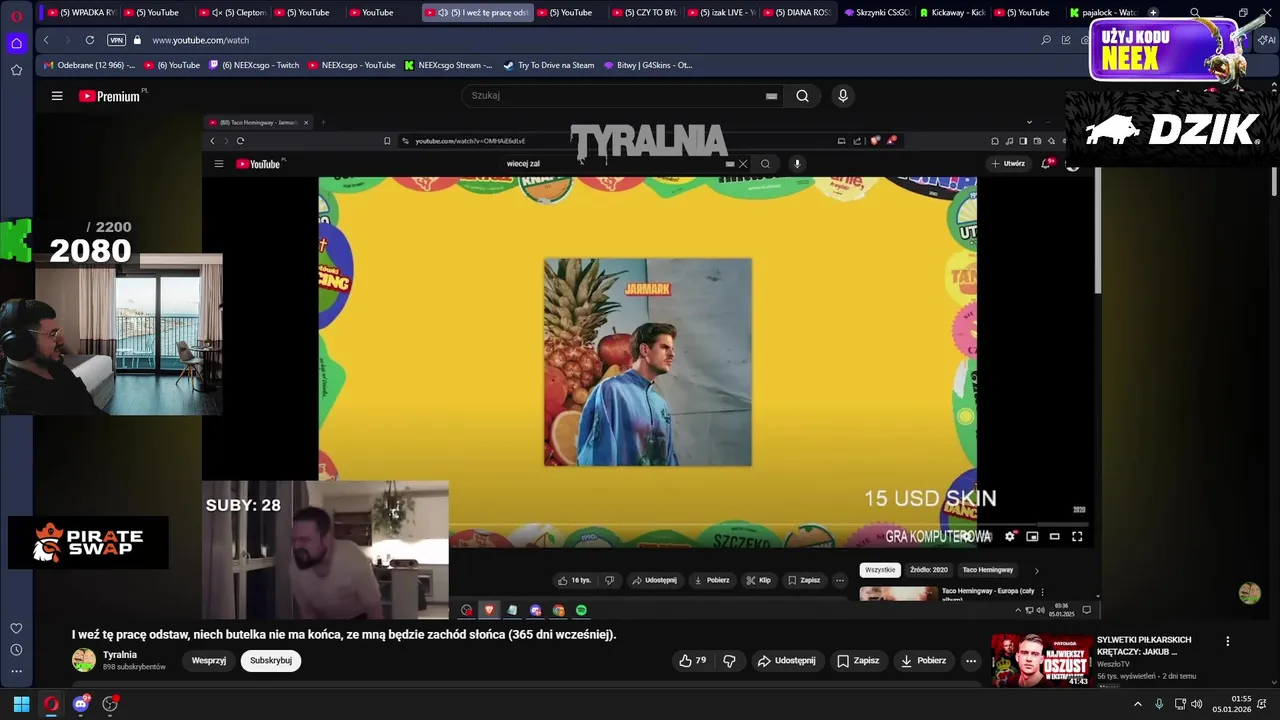The height and width of the screenshot is (720, 1280).
Task: Click the taskbar microphone tray icon
Action: 1159,704
